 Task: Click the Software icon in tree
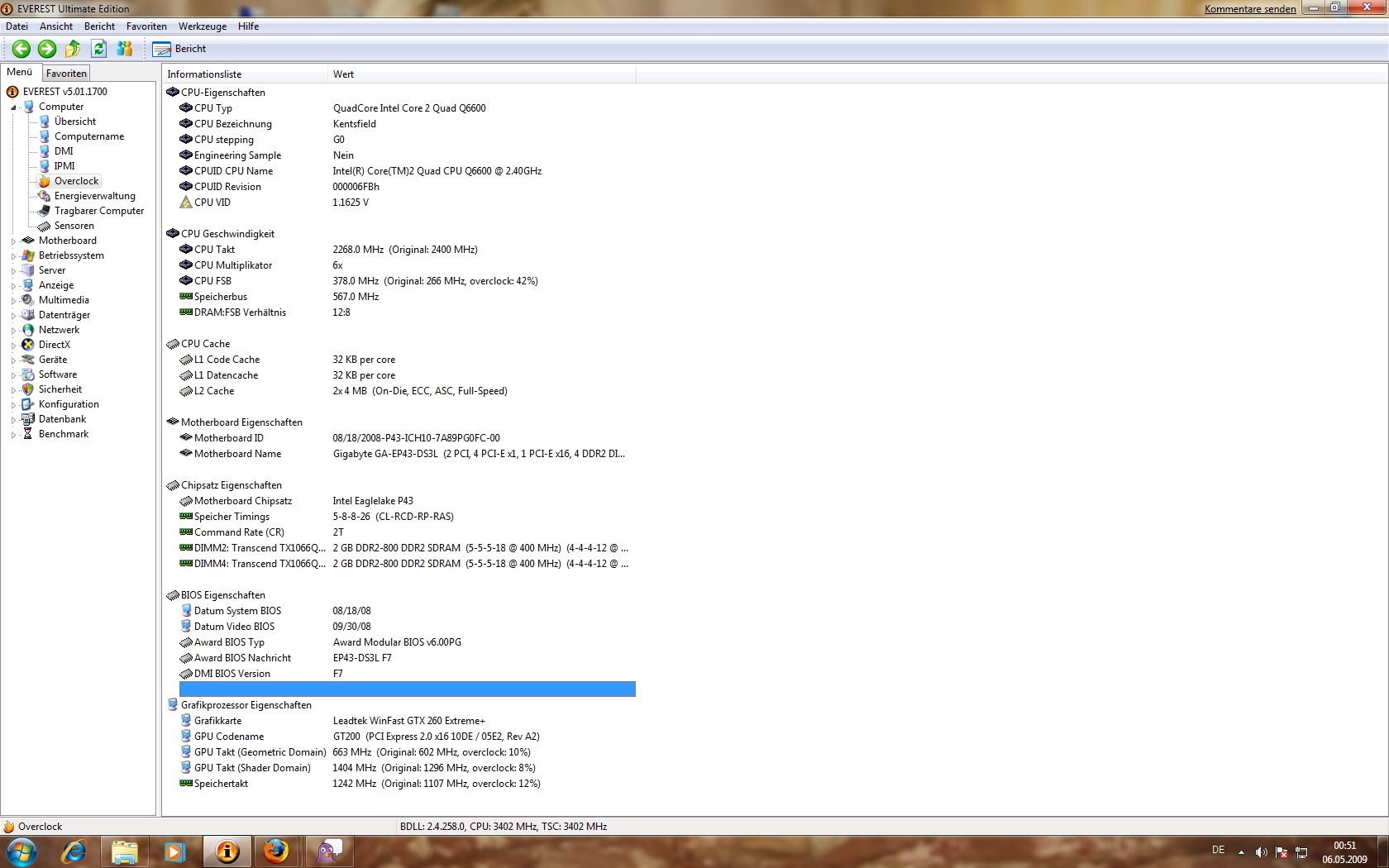(28, 374)
